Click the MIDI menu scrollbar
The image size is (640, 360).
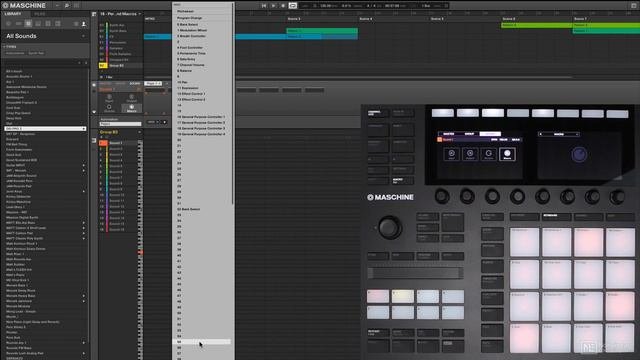click(x=233, y=104)
